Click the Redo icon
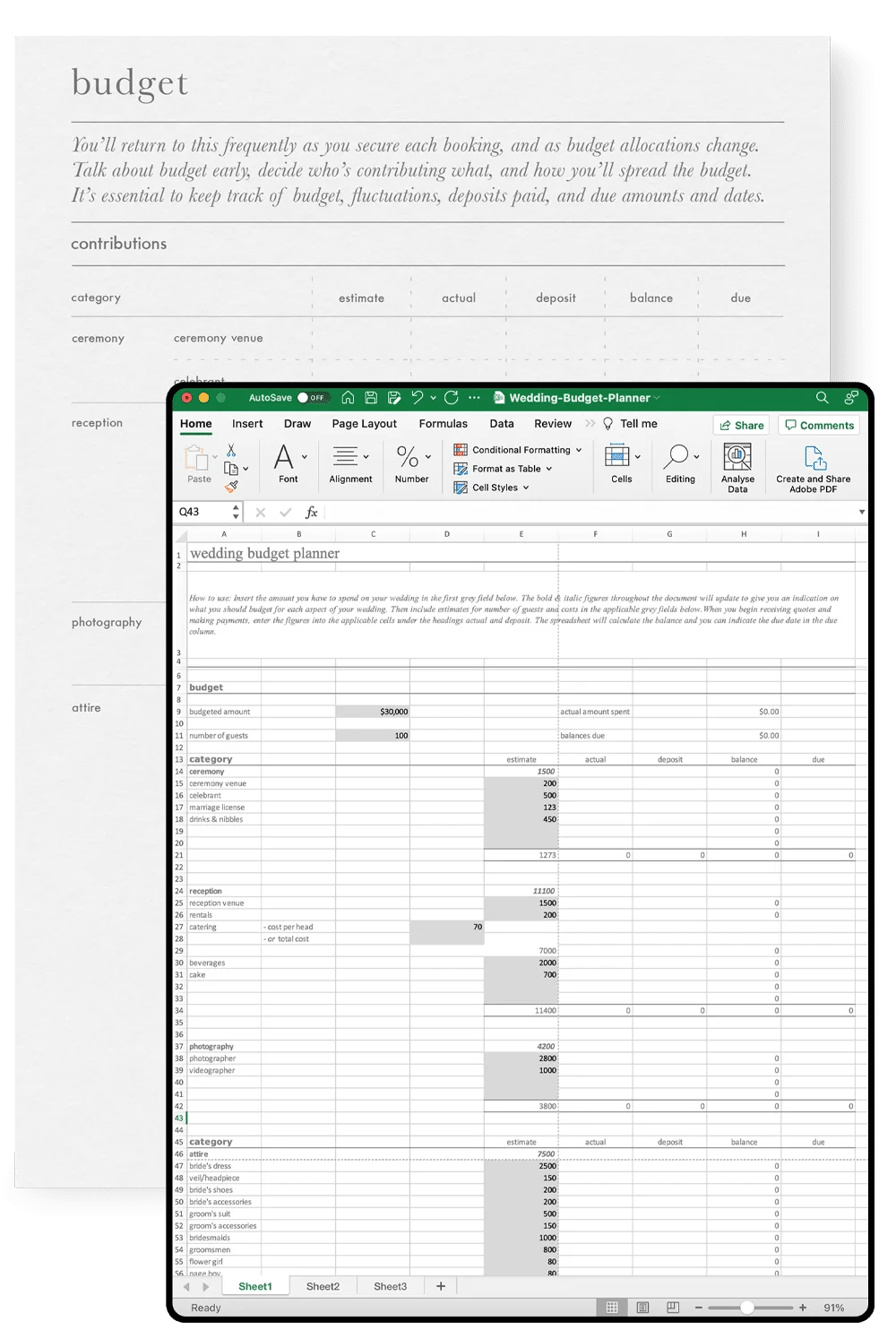Screen dimensions: 896x1339 pos(452,398)
